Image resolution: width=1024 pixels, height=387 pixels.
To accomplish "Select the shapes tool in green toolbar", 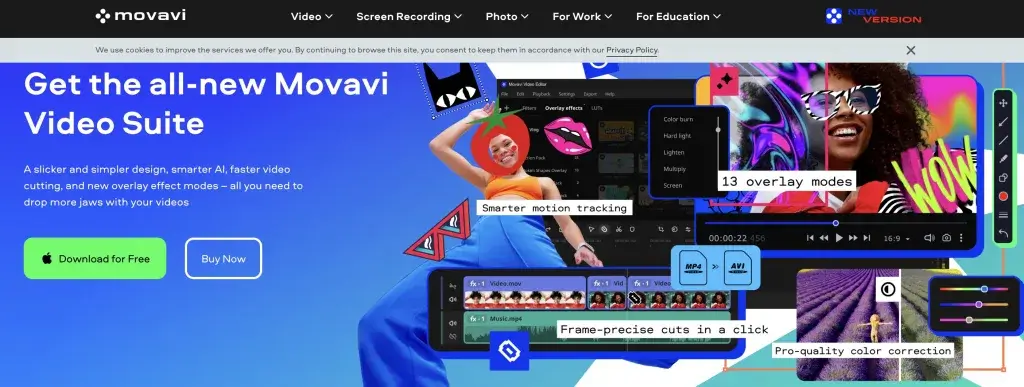I will (1004, 178).
